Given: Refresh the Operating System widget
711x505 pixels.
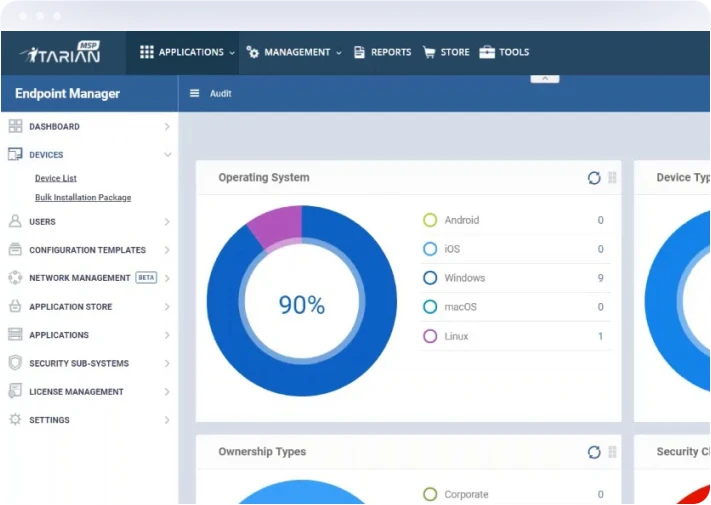Looking at the screenshot, I should 594,178.
